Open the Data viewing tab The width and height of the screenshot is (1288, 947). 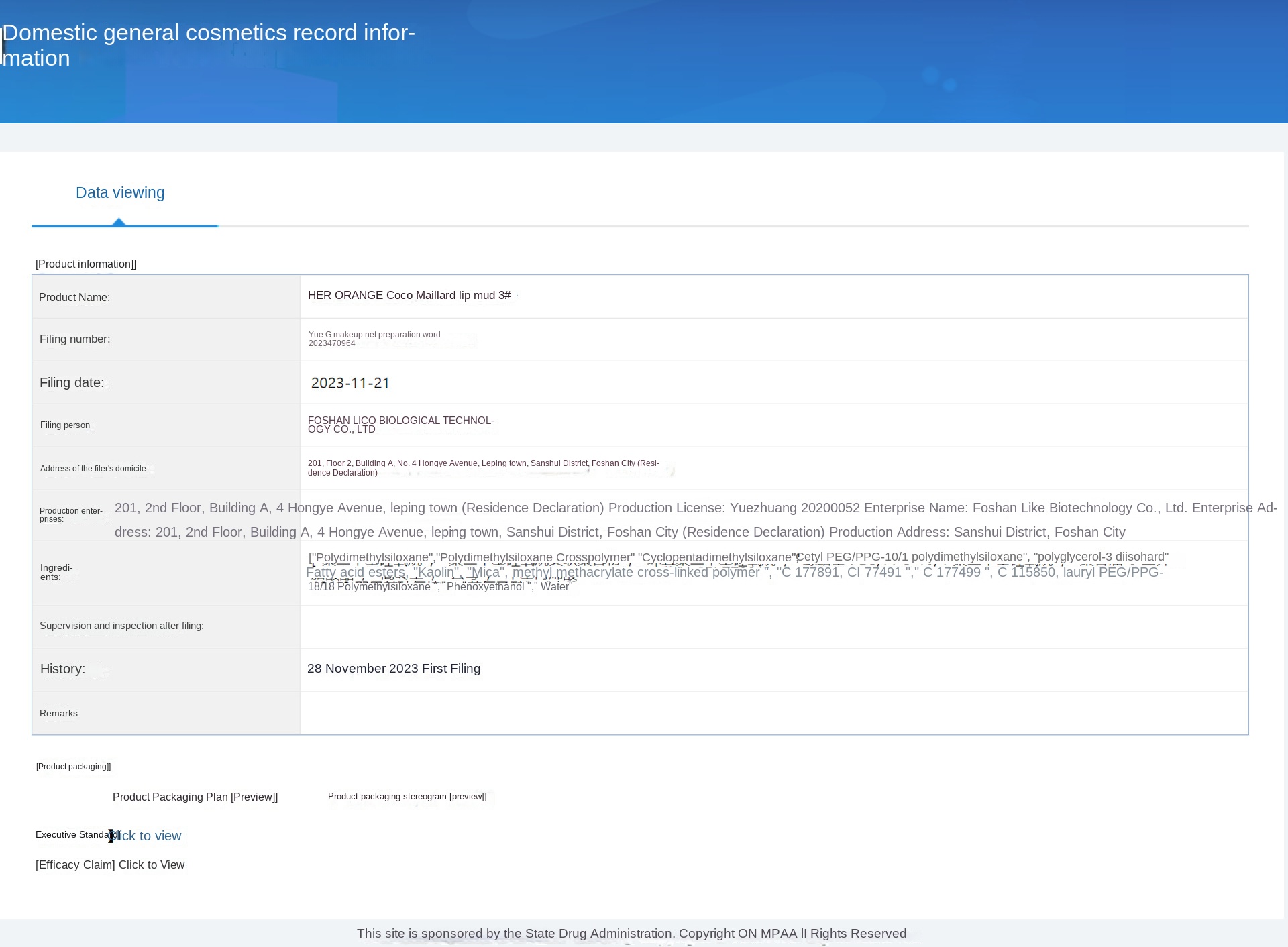pyautogui.click(x=120, y=193)
